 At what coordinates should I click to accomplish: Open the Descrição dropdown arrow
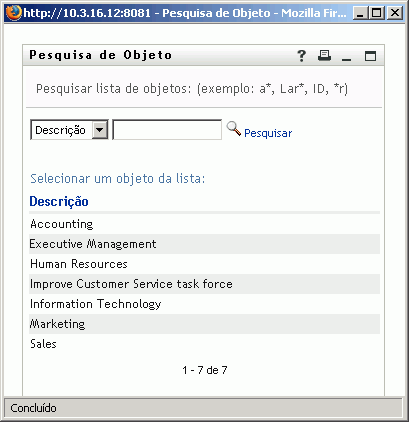[x=100, y=130]
